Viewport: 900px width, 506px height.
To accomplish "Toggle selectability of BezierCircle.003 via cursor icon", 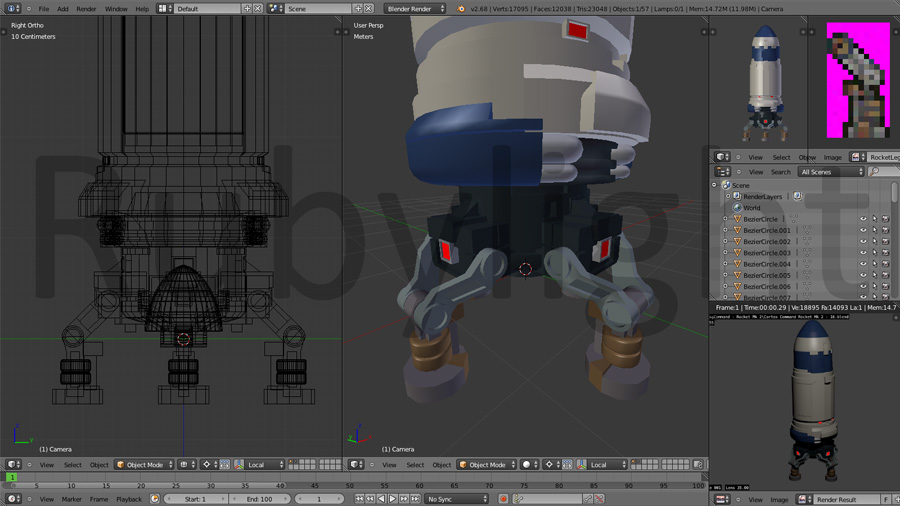I will 874,253.
